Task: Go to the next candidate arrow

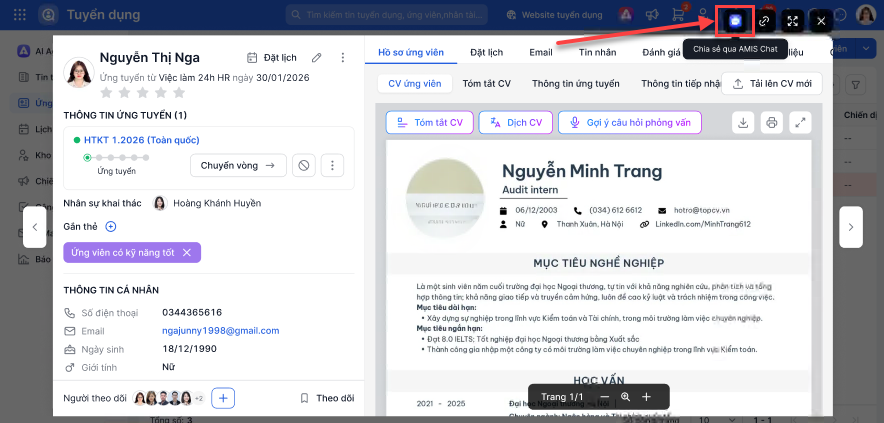Action: (x=851, y=227)
